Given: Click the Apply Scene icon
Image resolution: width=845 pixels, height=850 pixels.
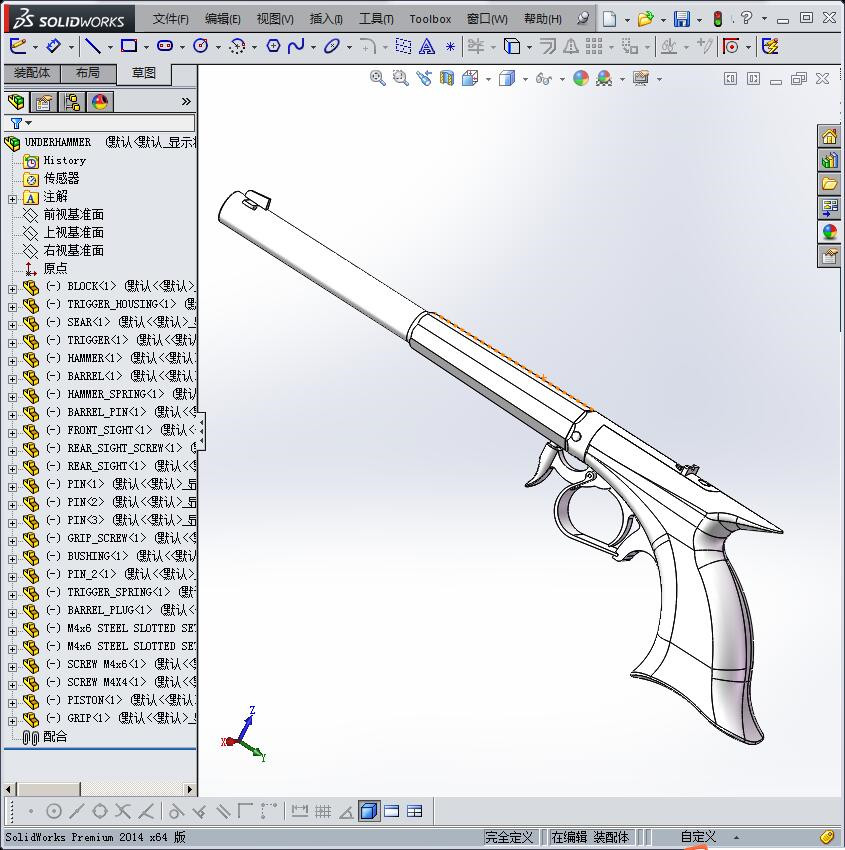Looking at the screenshot, I should (x=604, y=79).
